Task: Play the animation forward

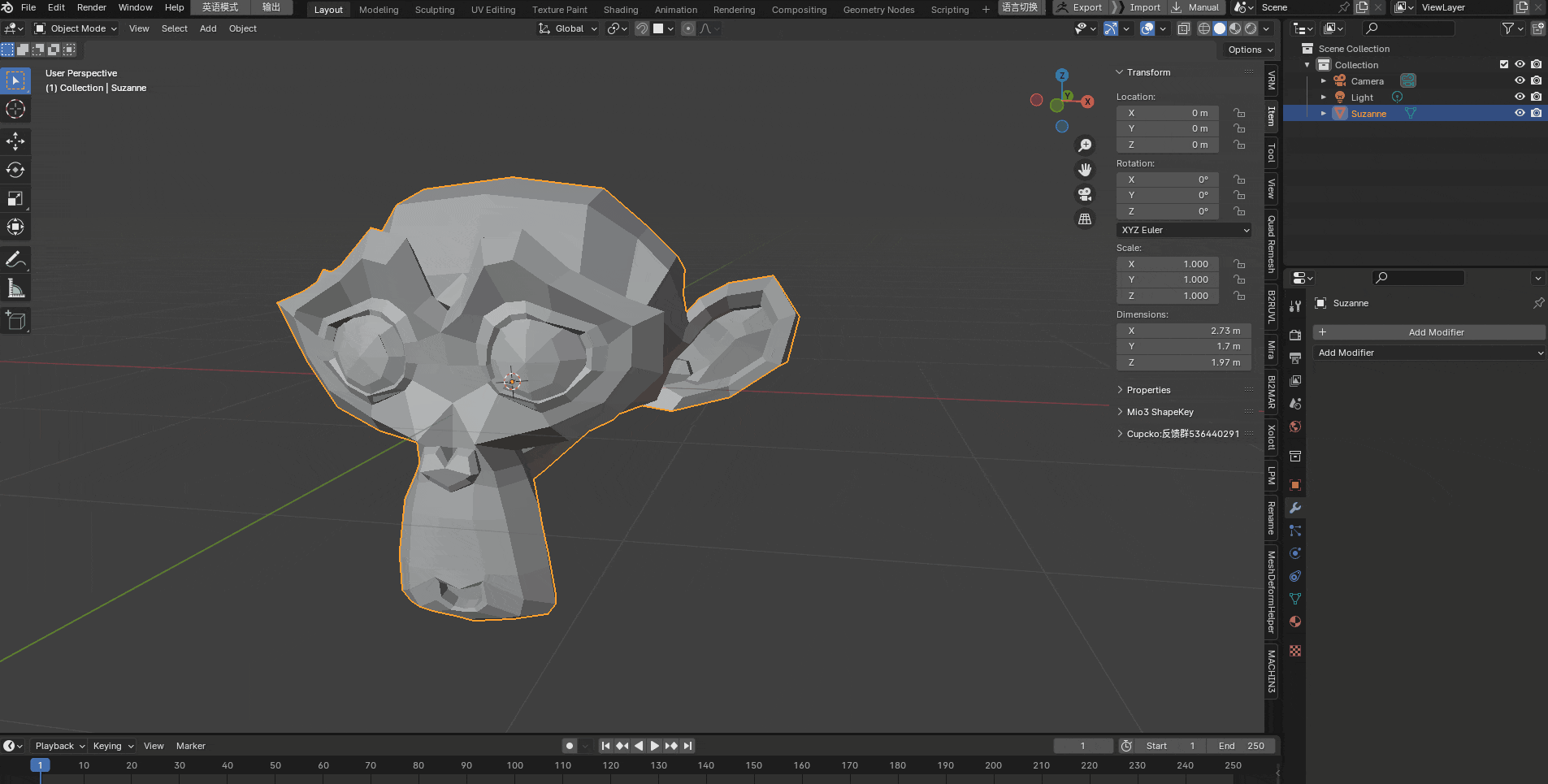Action: click(x=655, y=746)
